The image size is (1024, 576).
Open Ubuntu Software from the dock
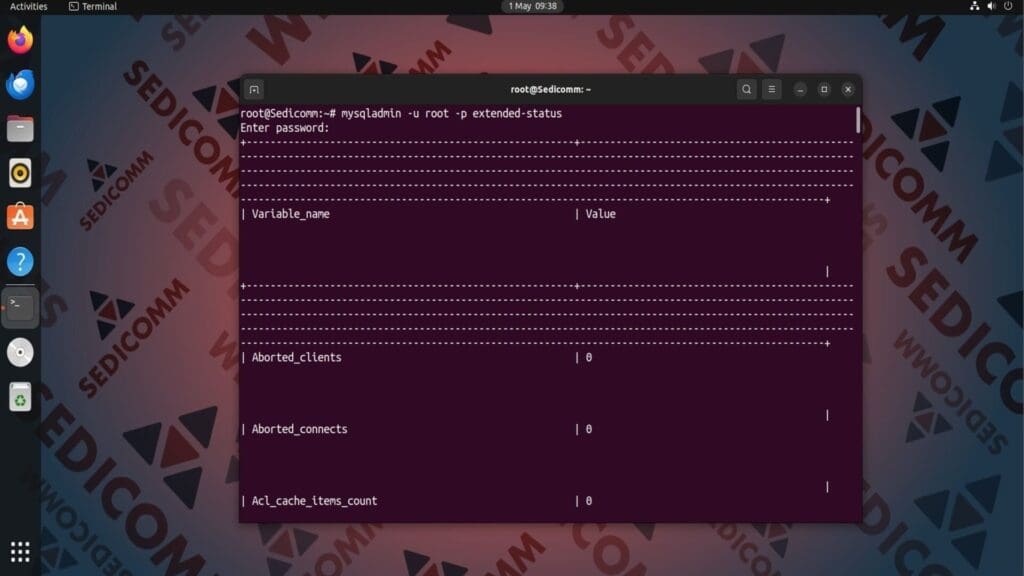20,215
